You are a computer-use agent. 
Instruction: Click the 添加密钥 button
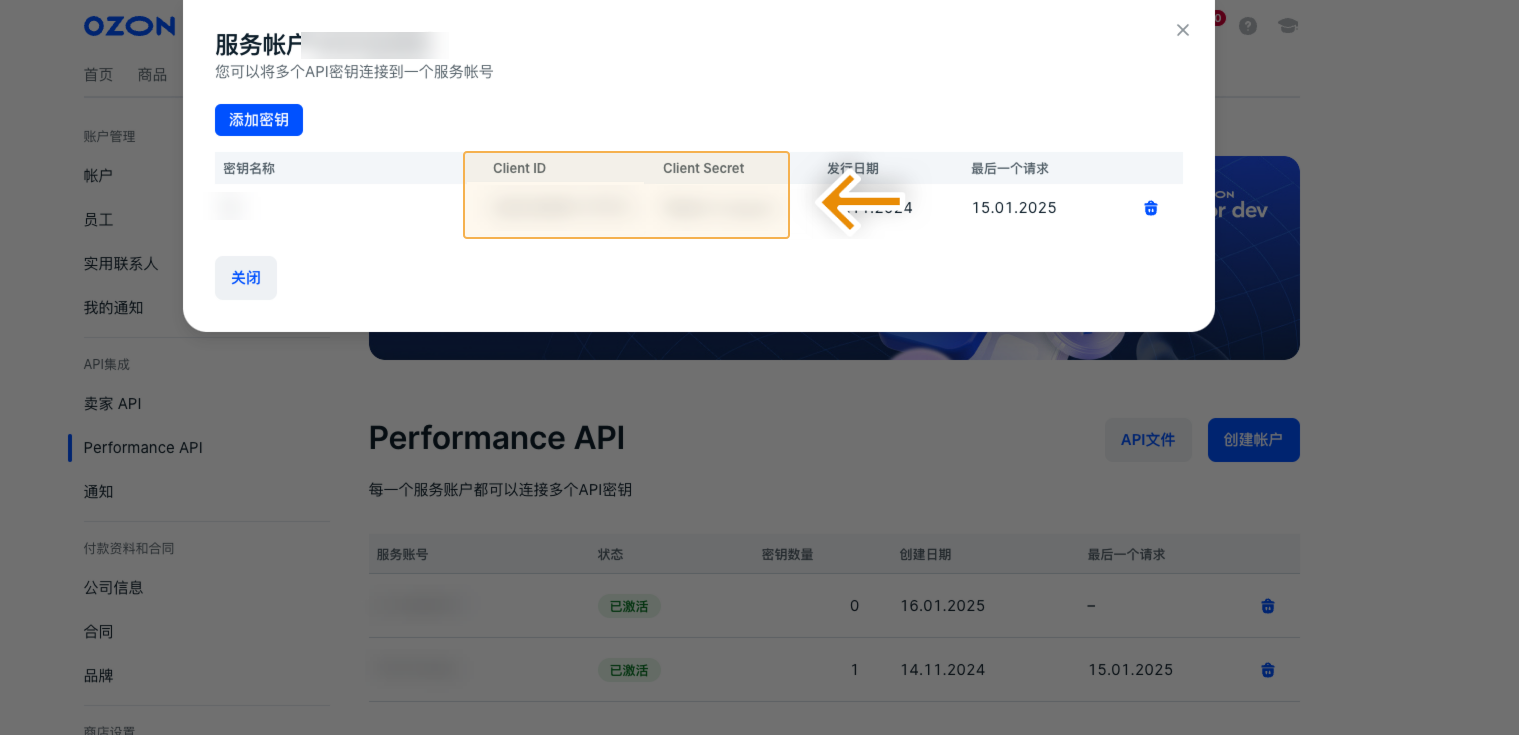pyautogui.click(x=259, y=120)
